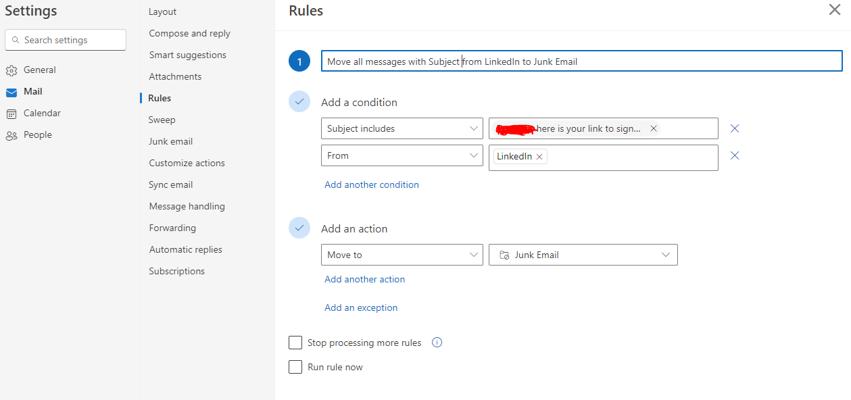Expand the Subject includes condition dropdown

[x=402, y=129]
